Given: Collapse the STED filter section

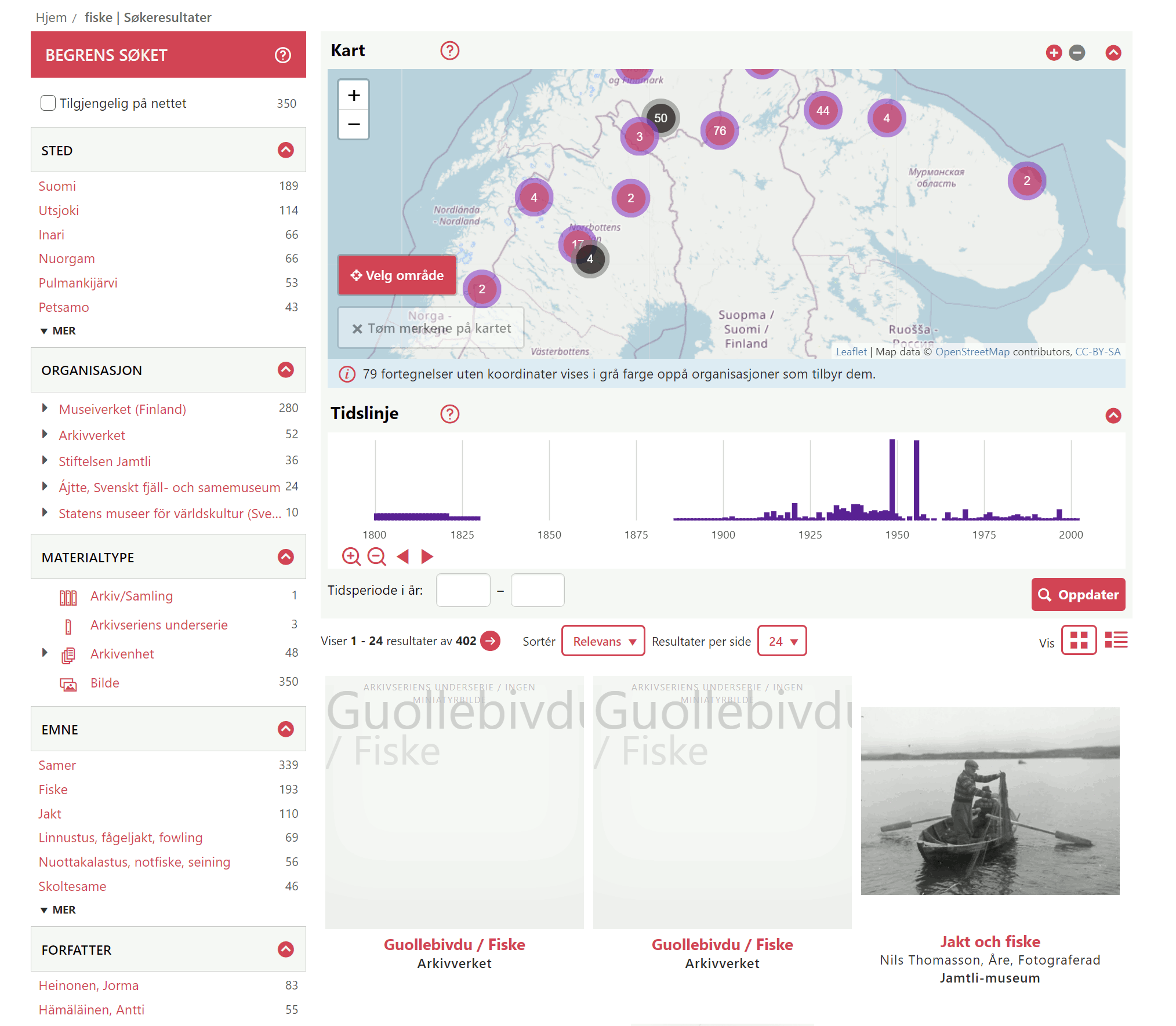Looking at the screenshot, I should click(x=285, y=150).
